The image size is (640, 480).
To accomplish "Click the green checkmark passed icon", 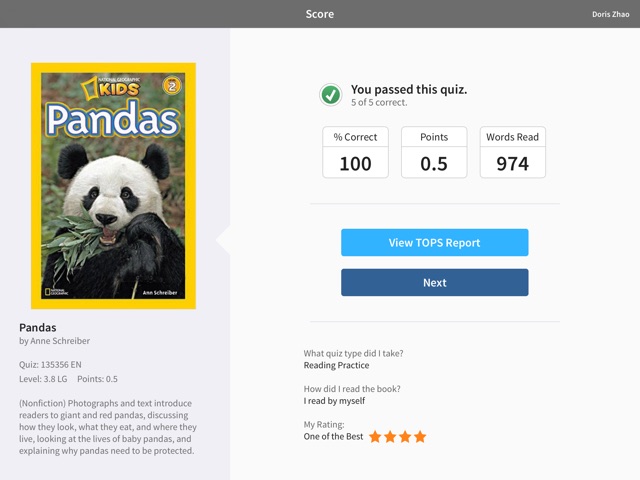I will (x=331, y=95).
